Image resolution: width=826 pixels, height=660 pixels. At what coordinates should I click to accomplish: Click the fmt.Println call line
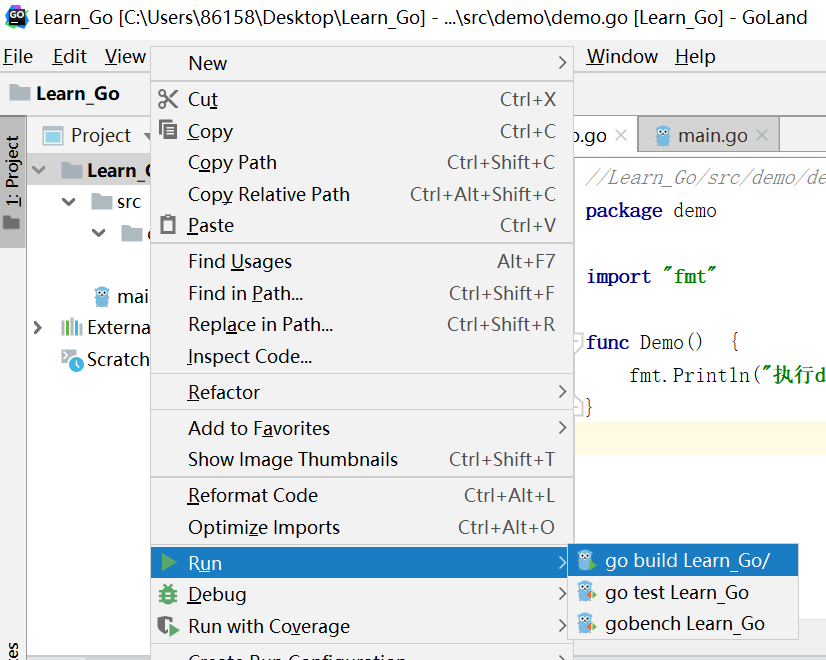727,375
